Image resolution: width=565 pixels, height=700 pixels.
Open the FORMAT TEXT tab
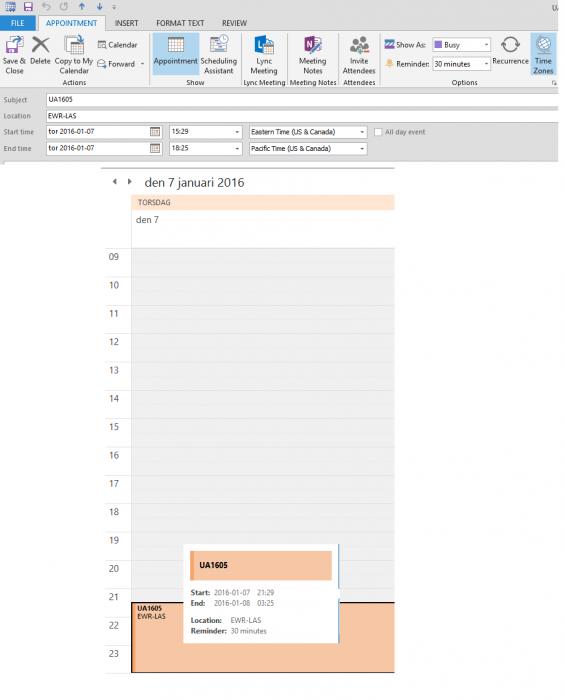(x=180, y=23)
